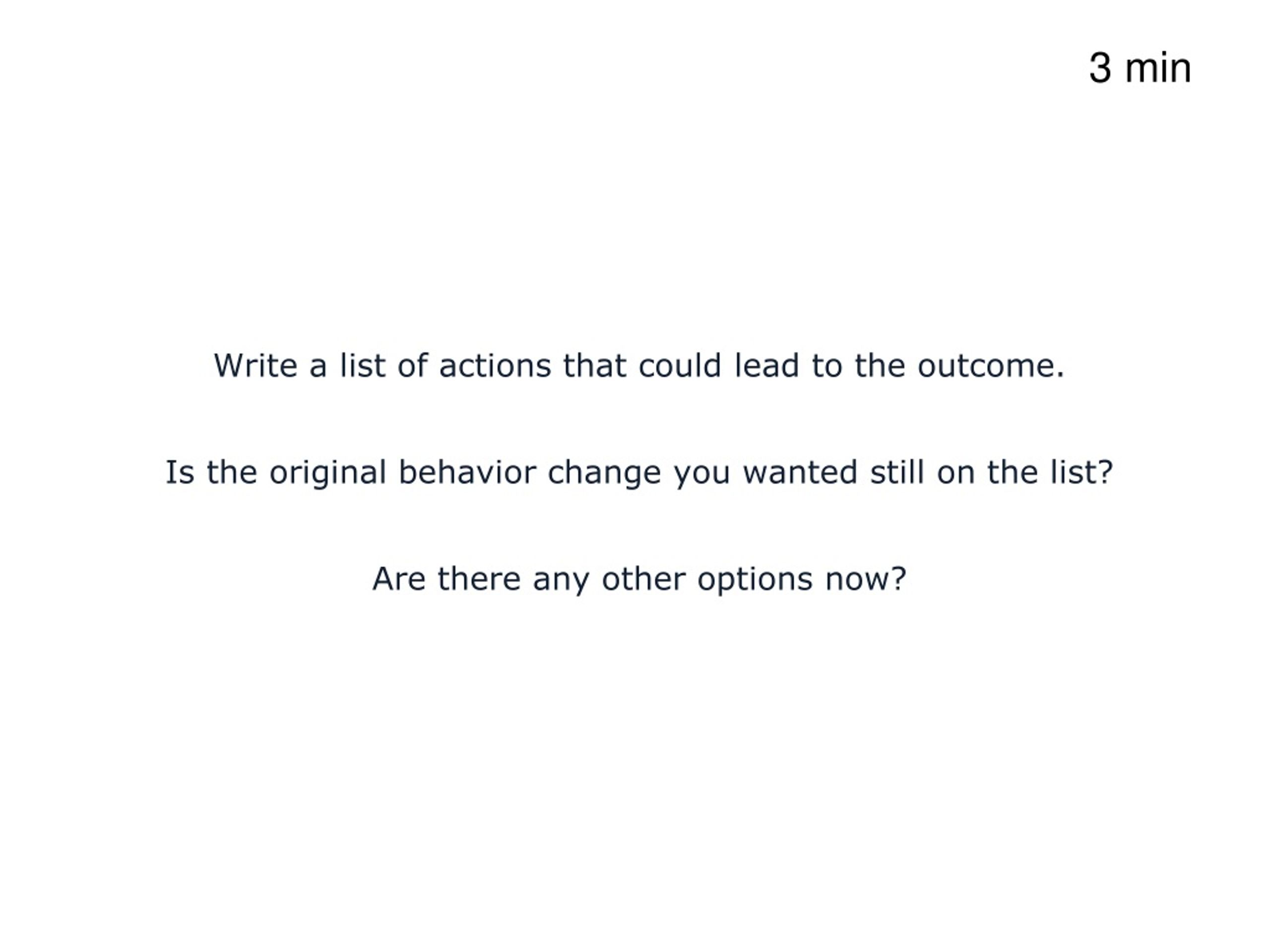Click the word "still" in the second line
Image resolution: width=1270 pixels, height=952 pixels.
tap(897, 472)
